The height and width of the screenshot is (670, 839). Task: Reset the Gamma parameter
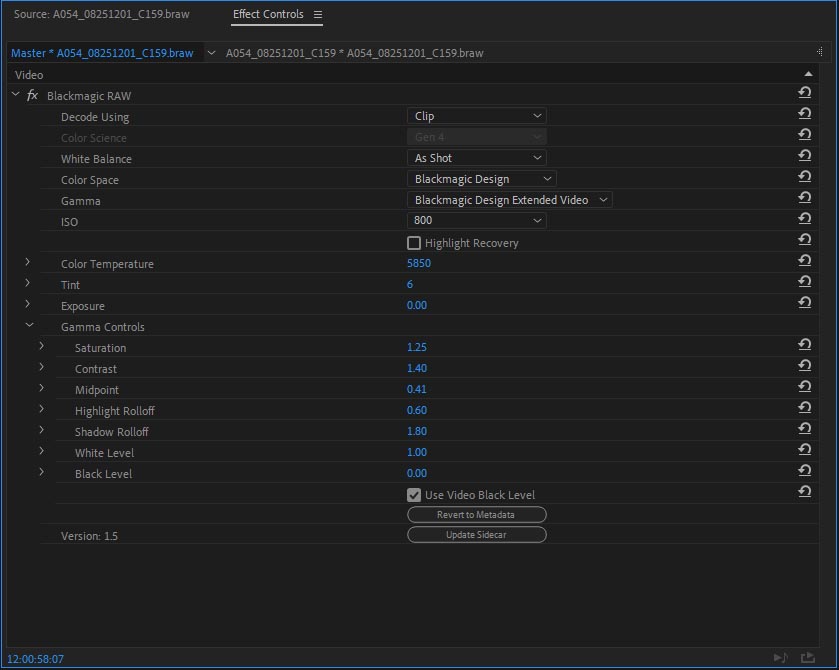[804, 197]
